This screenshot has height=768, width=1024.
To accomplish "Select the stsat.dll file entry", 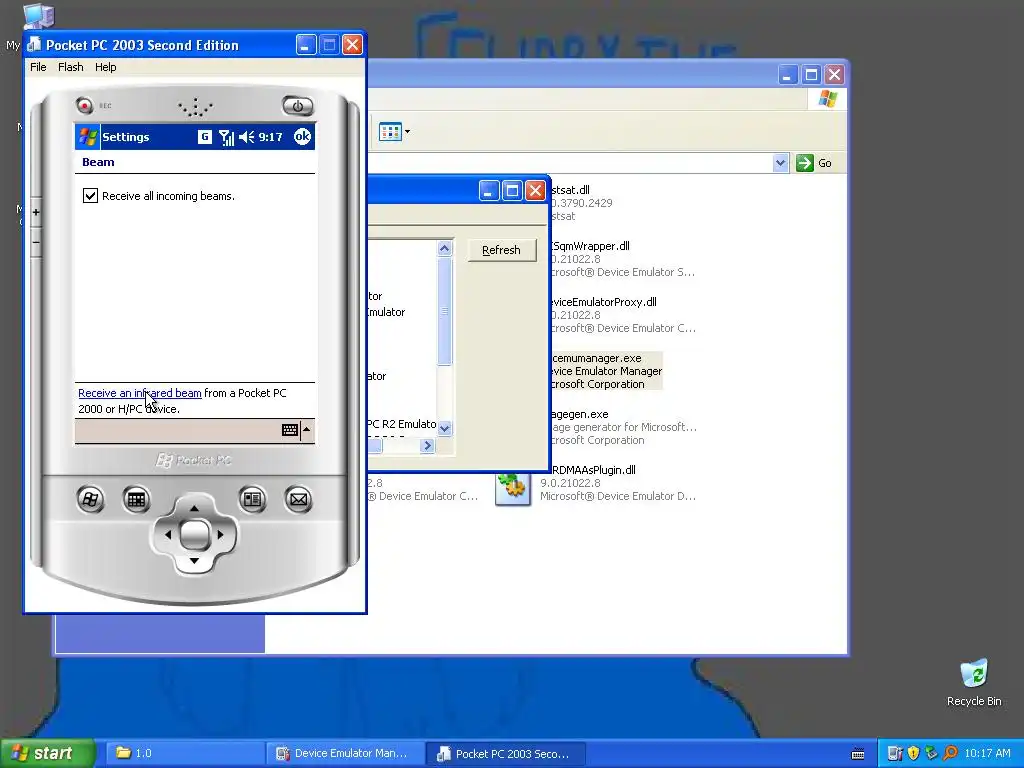I will click(581, 203).
